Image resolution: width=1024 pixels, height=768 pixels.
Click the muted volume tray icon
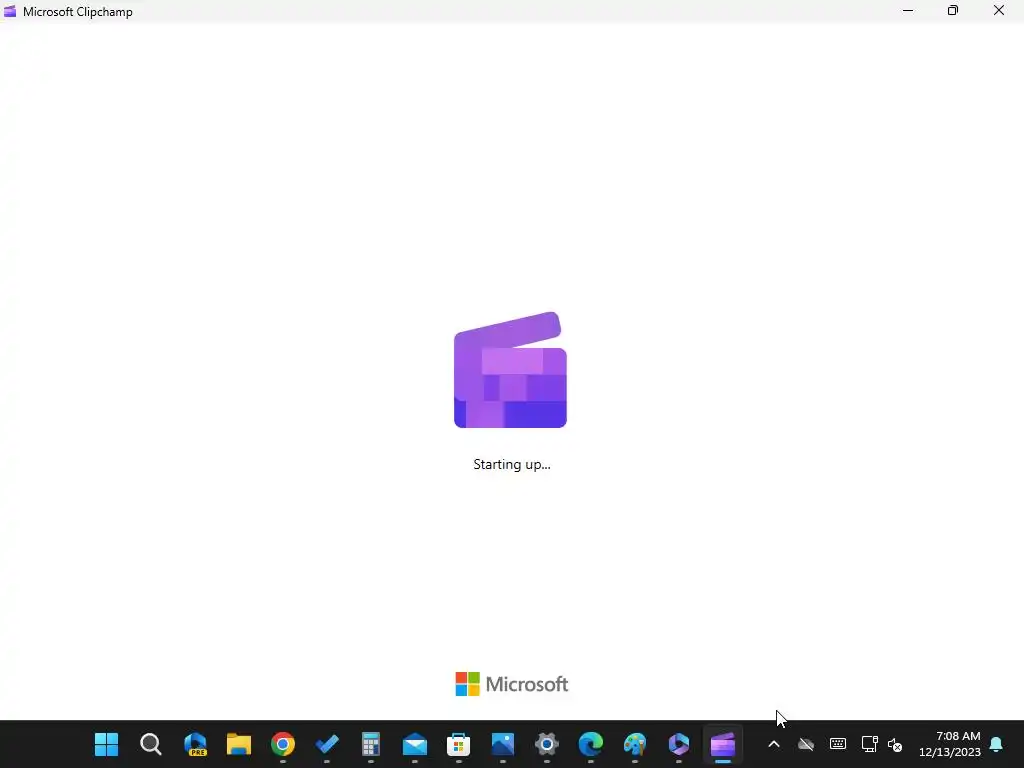pyautogui.click(x=895, y=744)
